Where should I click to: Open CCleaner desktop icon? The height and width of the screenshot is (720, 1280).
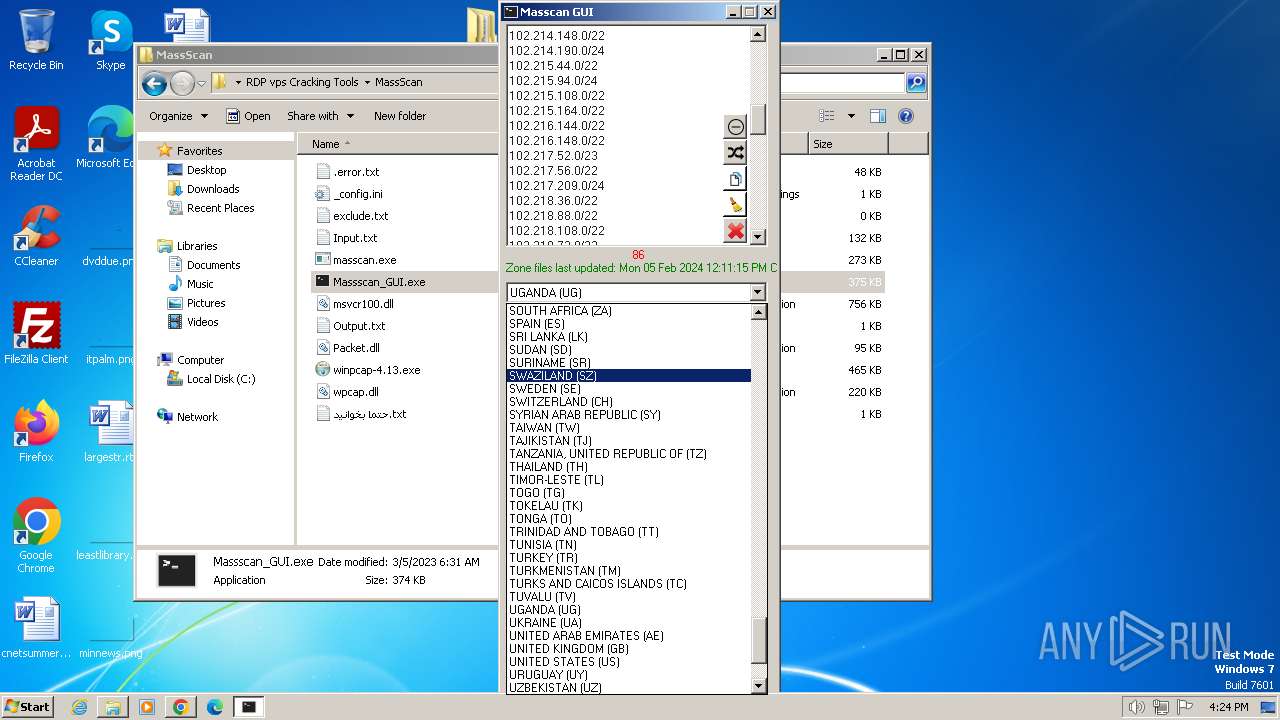36,236
